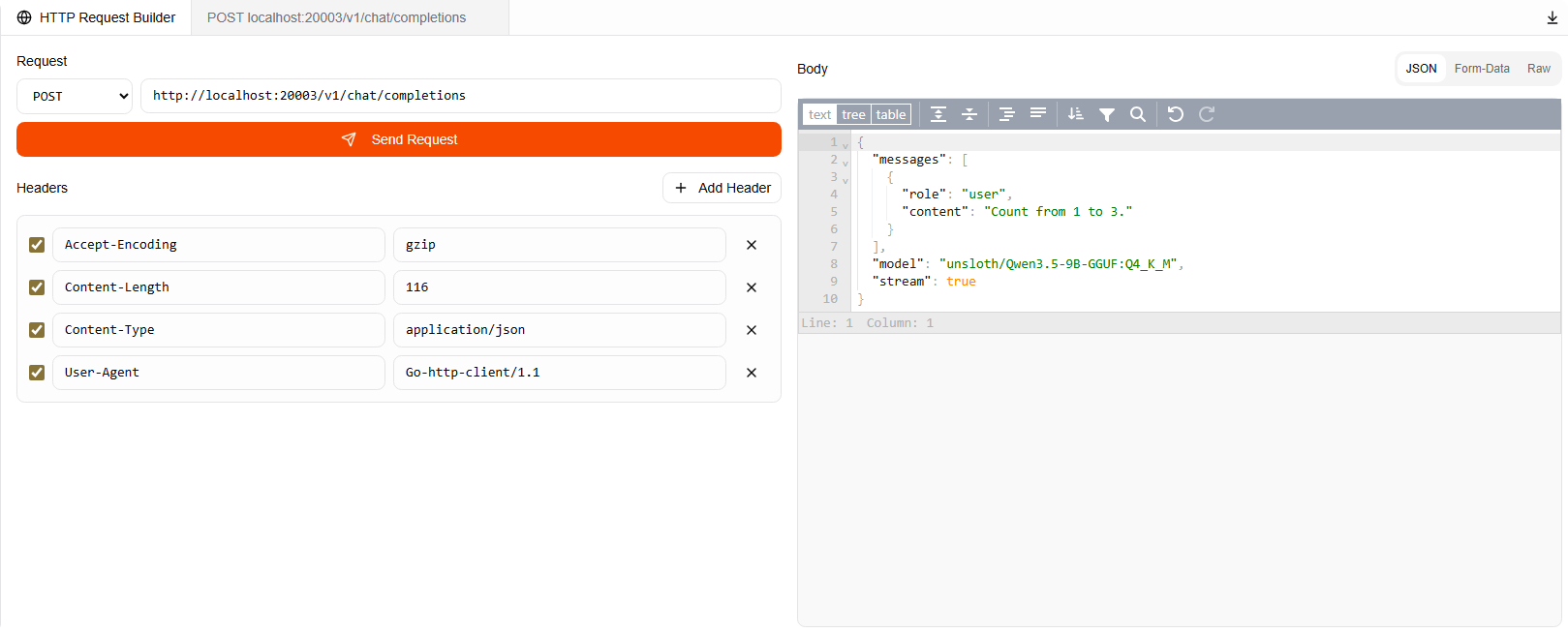Switch to HTTP Request Builder tab
Screen dimensions: 1568x633
(96, 17)
